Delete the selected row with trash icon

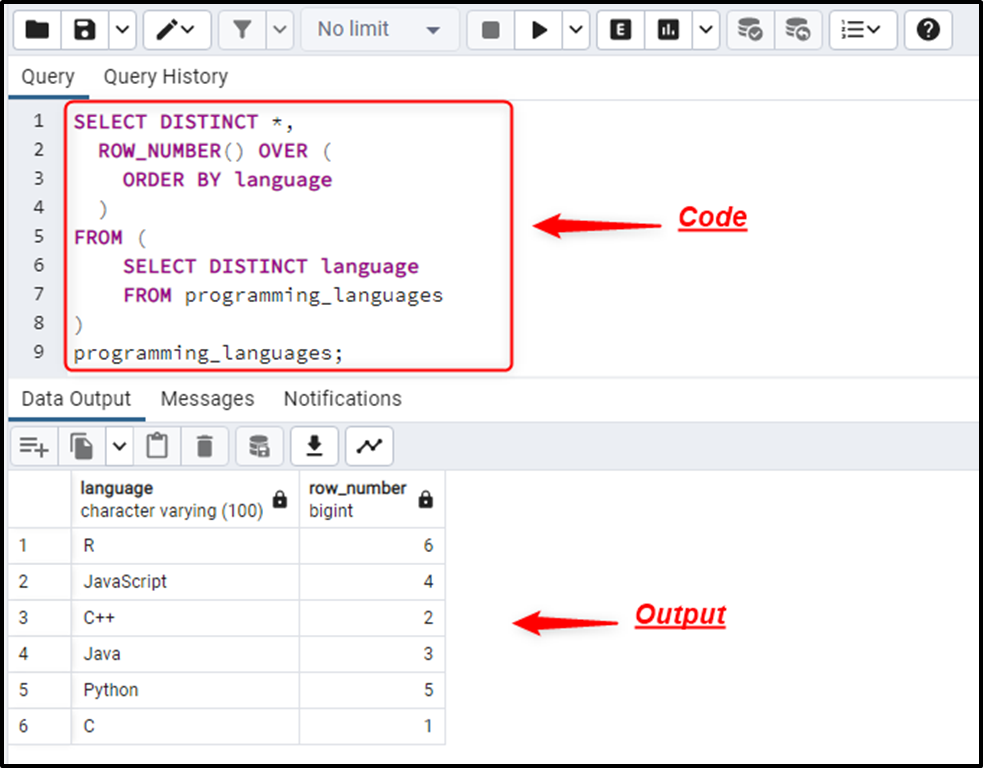click(205, 446)
